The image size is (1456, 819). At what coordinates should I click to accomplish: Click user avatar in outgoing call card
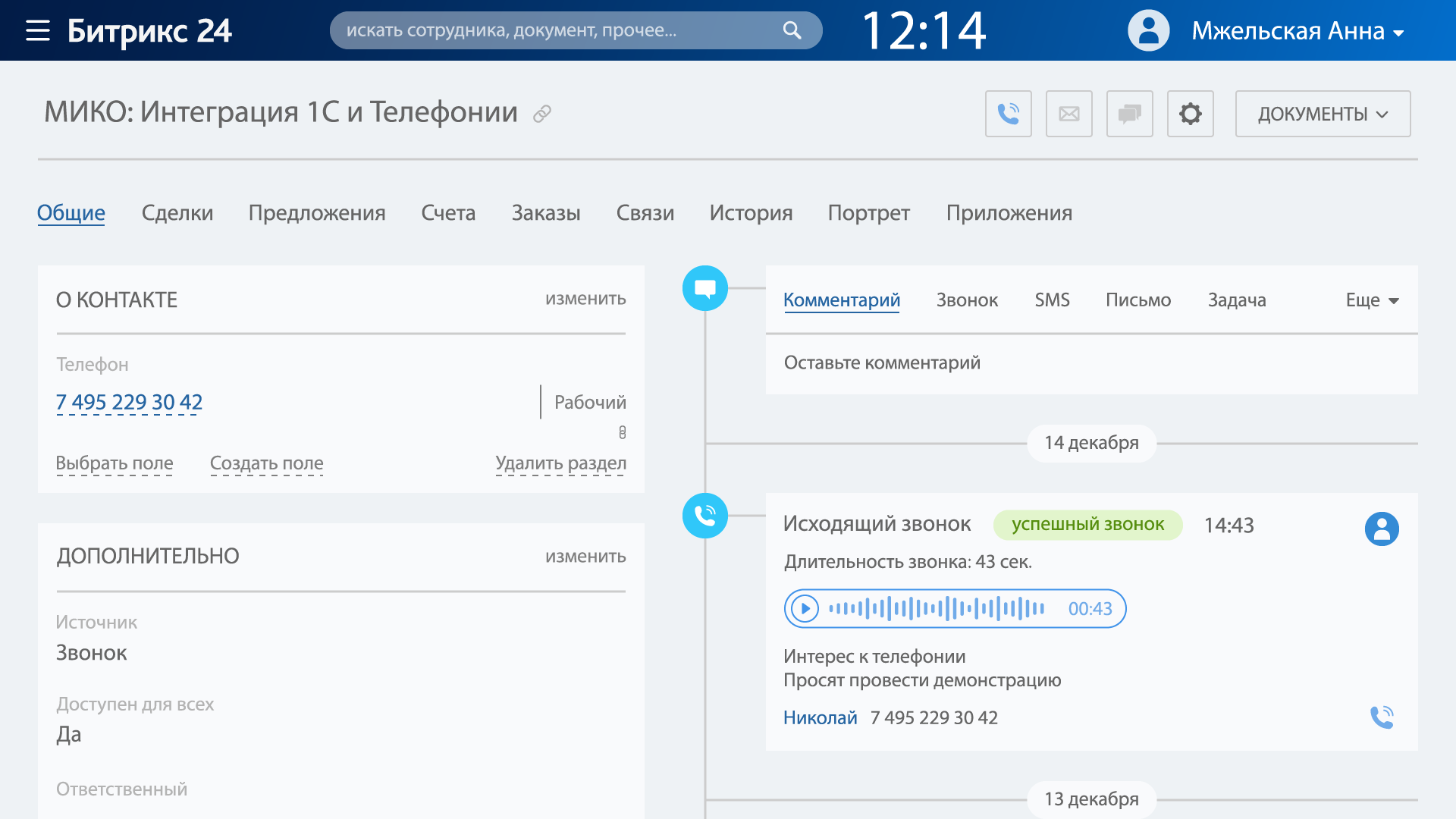pos(1382,529)
